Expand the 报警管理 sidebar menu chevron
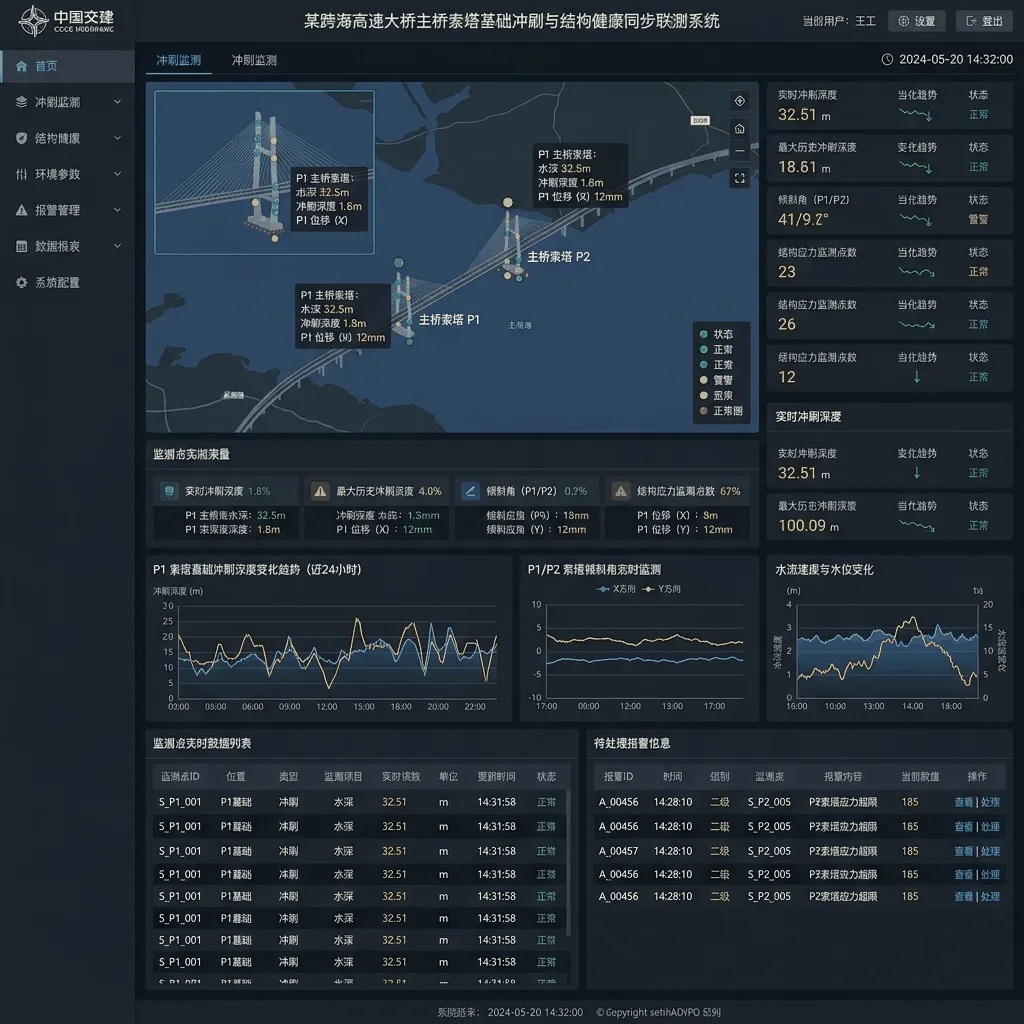The image size is (1024, 1024). tap(118, 210)
